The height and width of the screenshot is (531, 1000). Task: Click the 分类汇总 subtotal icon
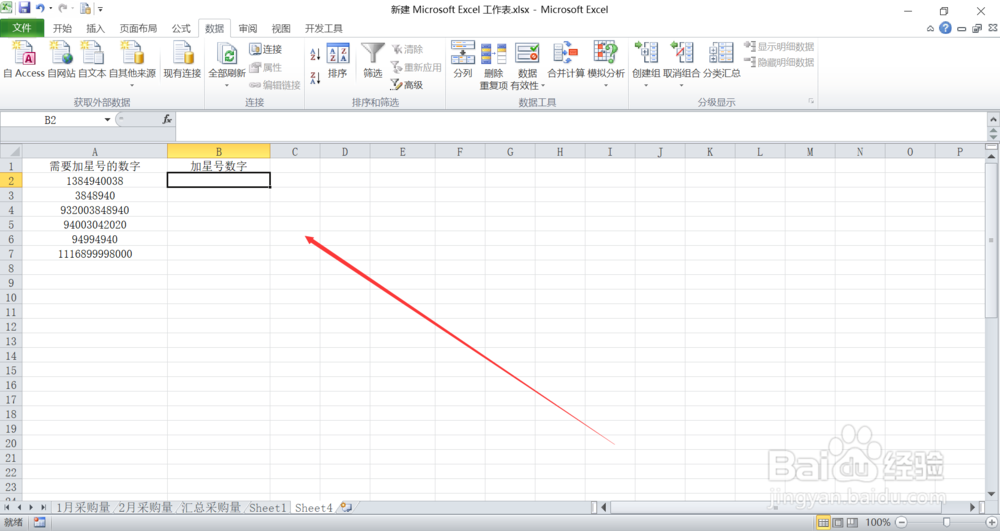point(721,53)
